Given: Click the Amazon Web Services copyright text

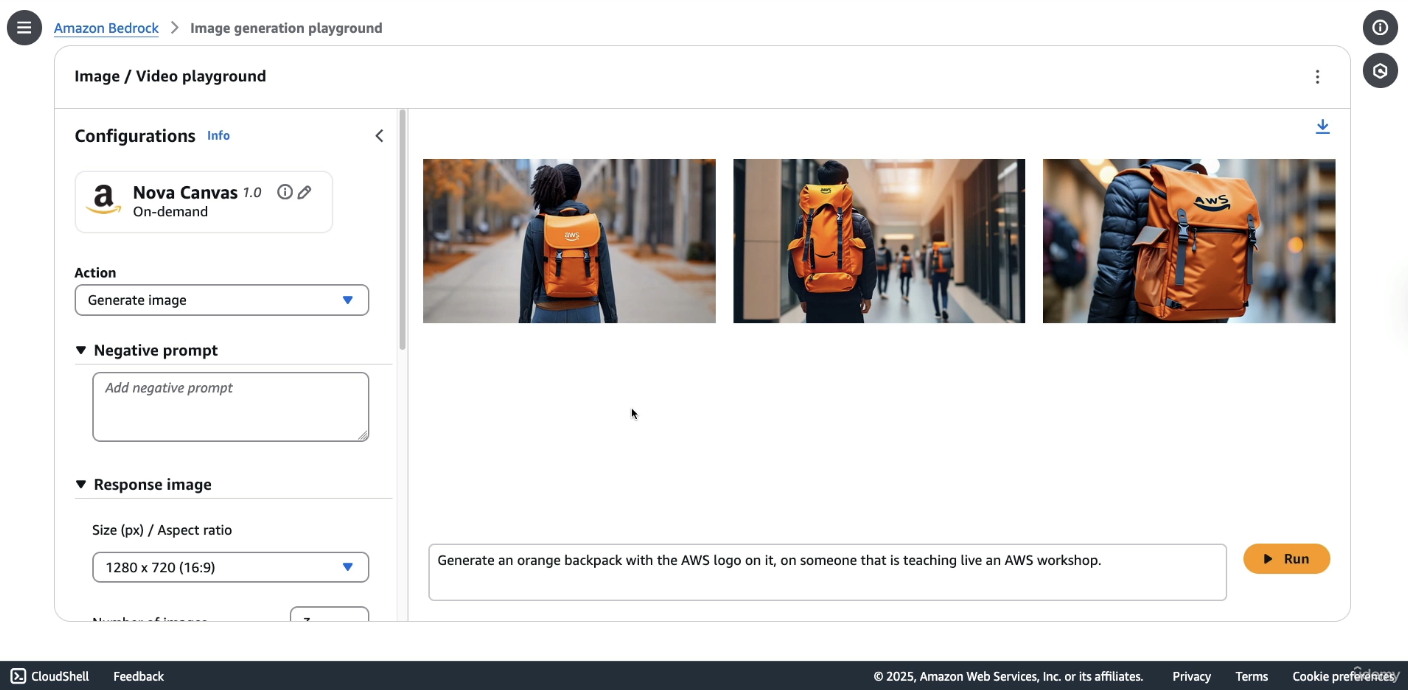Looking at the screenshot, I should click(x=1008, y=676).
